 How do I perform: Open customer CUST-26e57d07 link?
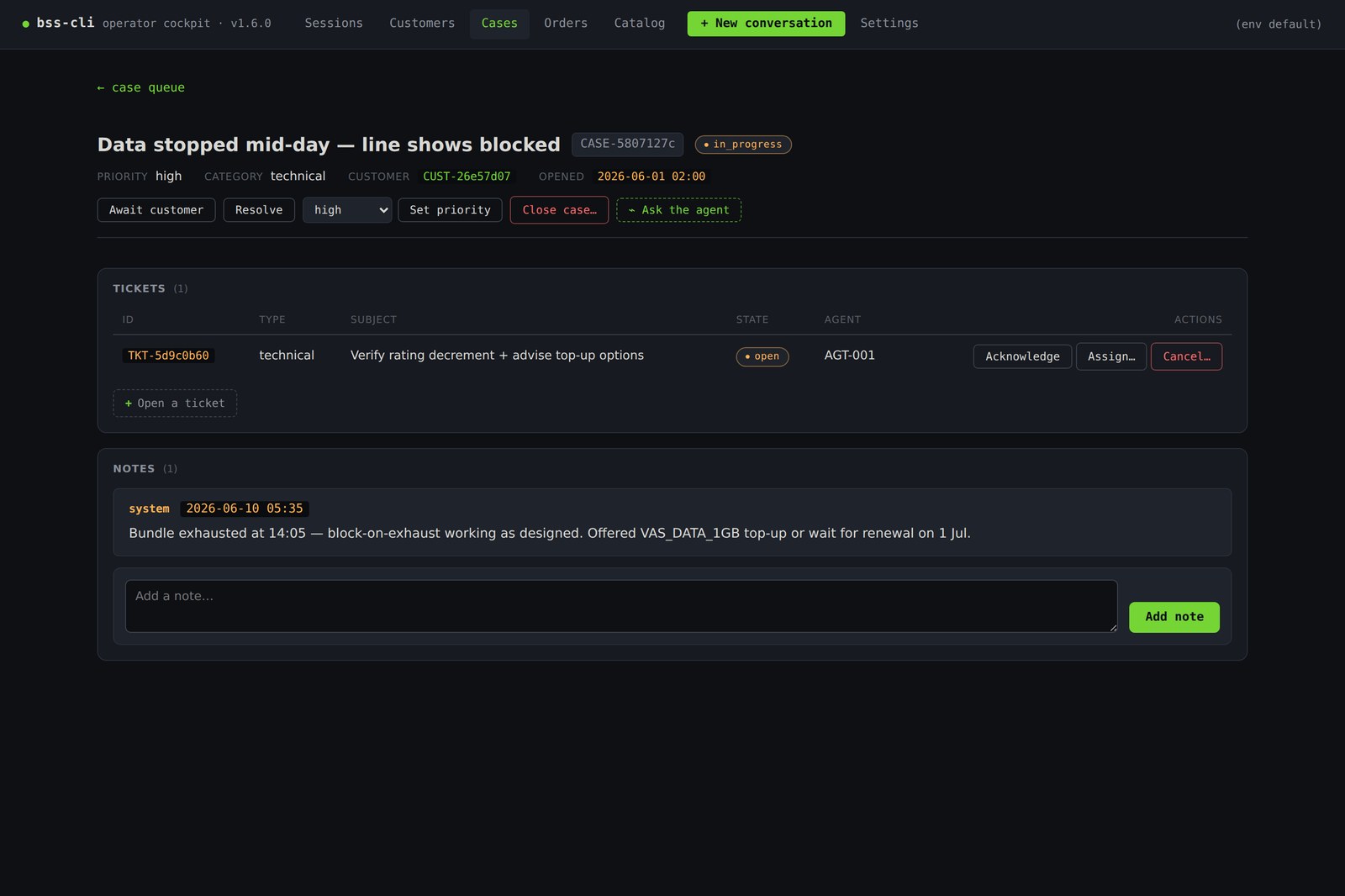click(x=467, y=177)
